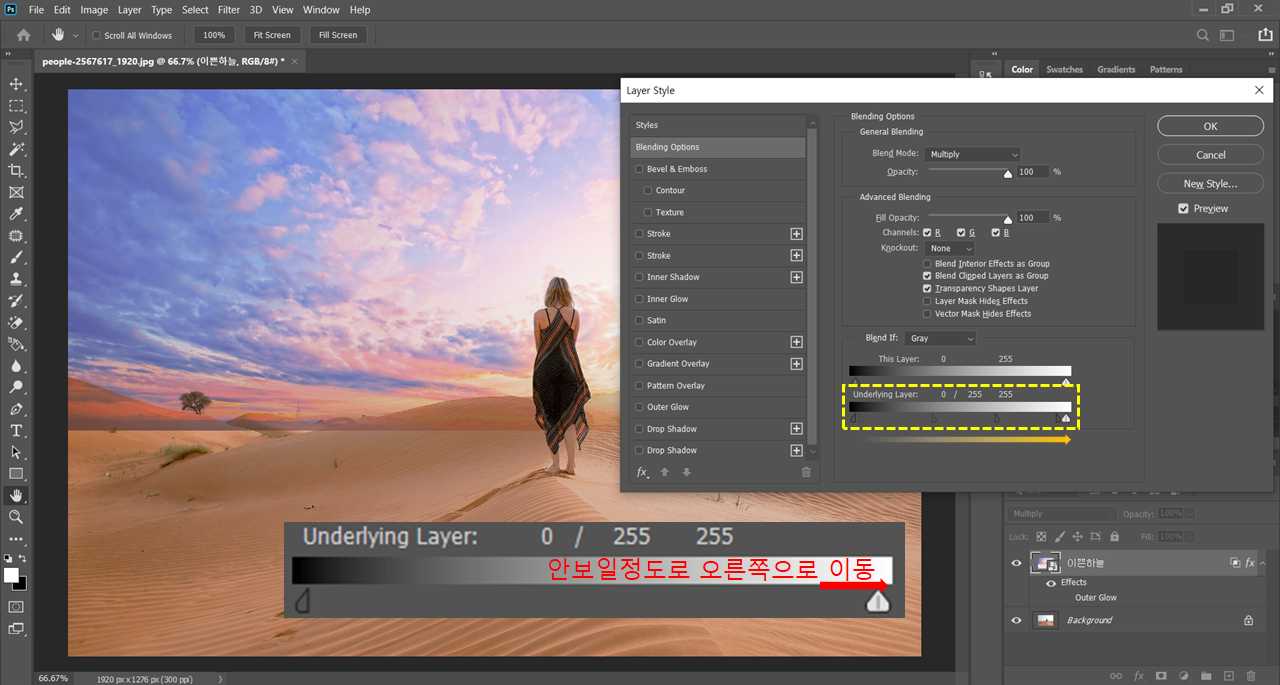Click the New Style button

[x=1210, y=184]
